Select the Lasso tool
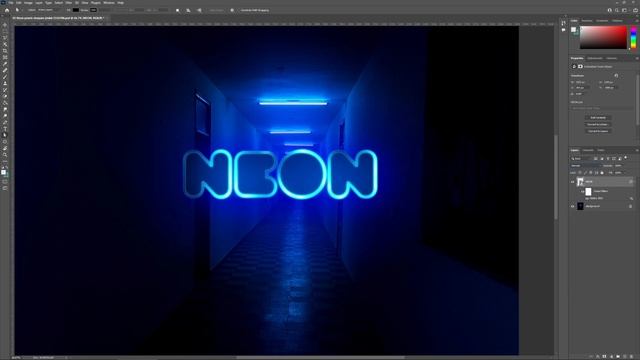The width and height of the screenshot is (640, 360). (x=5, y=38)
